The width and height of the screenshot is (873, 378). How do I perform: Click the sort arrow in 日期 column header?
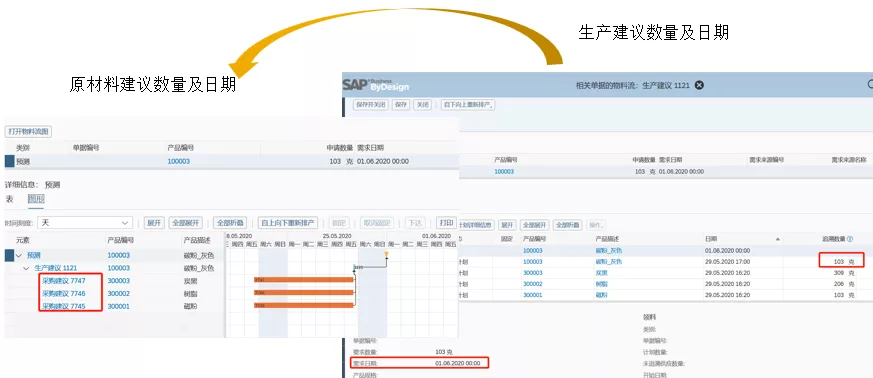click(x=778, y=239)
